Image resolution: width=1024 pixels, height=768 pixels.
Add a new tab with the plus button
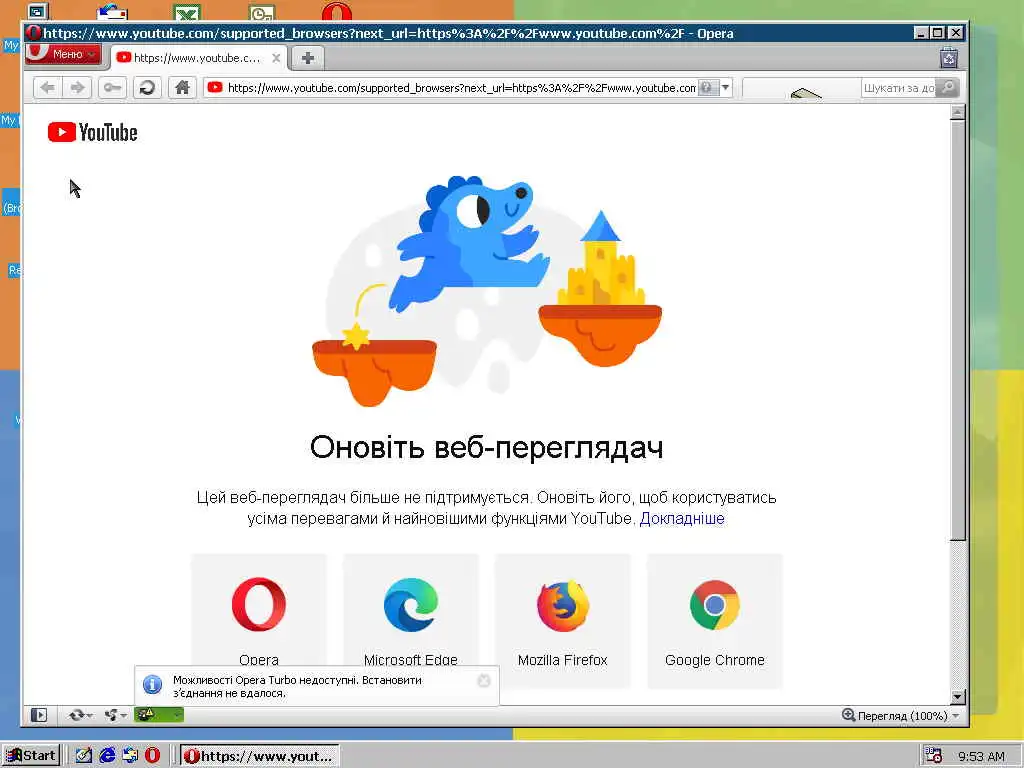[x=308, y=58]
